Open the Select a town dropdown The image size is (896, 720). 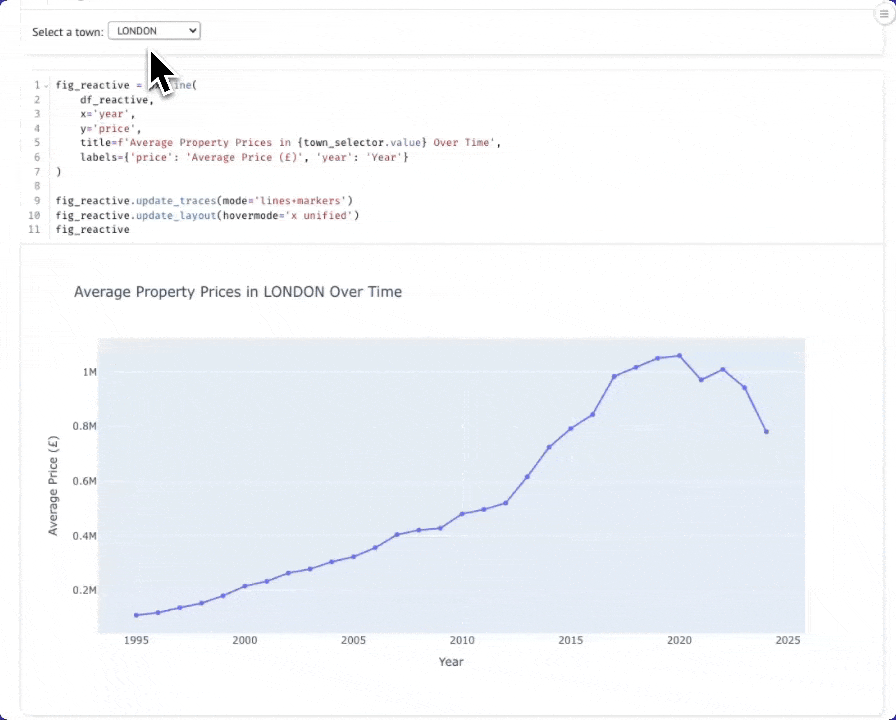coord(154,31)
